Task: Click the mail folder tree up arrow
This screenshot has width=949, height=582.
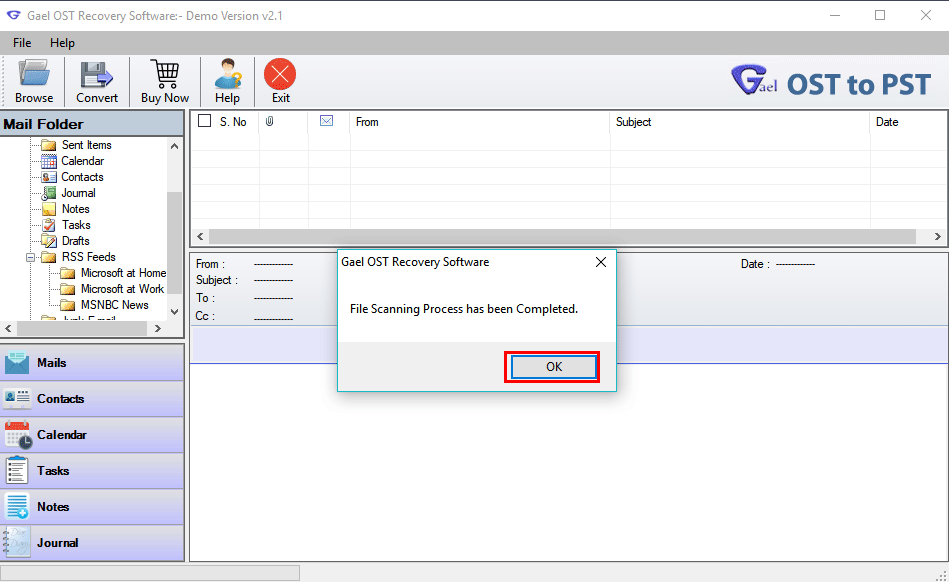Action: 174,146
